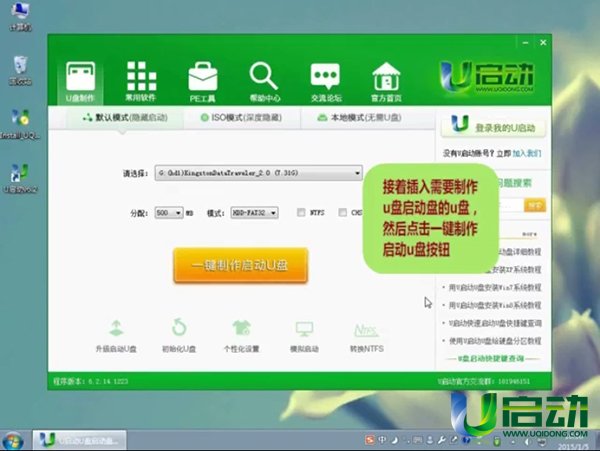Click the 登录我的U启动 button
The width and height of the screenshot is (600, 451).
coord(493,125)
